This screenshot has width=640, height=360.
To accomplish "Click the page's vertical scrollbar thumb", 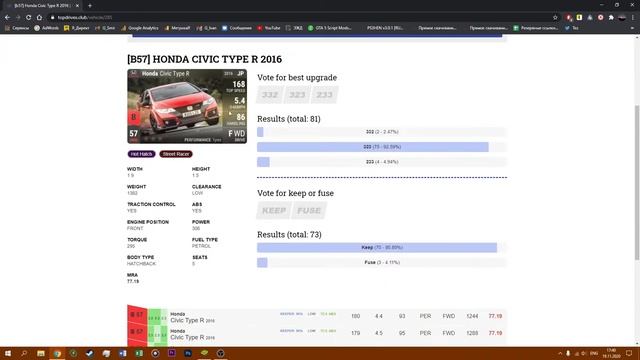I will 637,182.
